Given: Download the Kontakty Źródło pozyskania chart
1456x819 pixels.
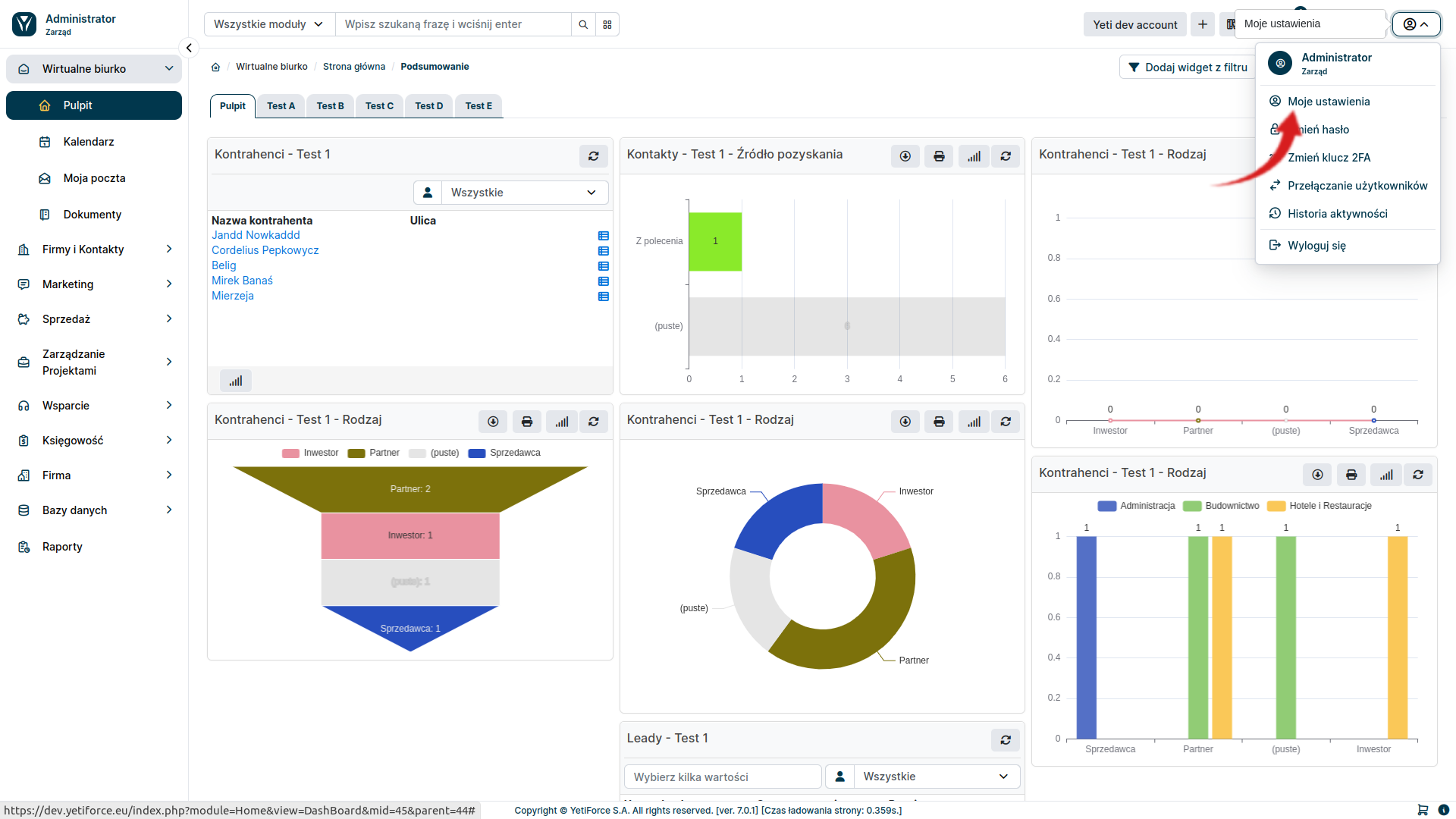Looking at the screenshot, I should [905, 156].
